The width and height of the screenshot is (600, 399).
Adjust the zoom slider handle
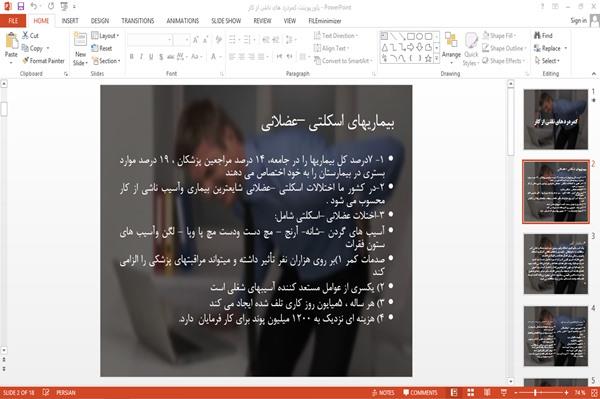coord(535,392)
